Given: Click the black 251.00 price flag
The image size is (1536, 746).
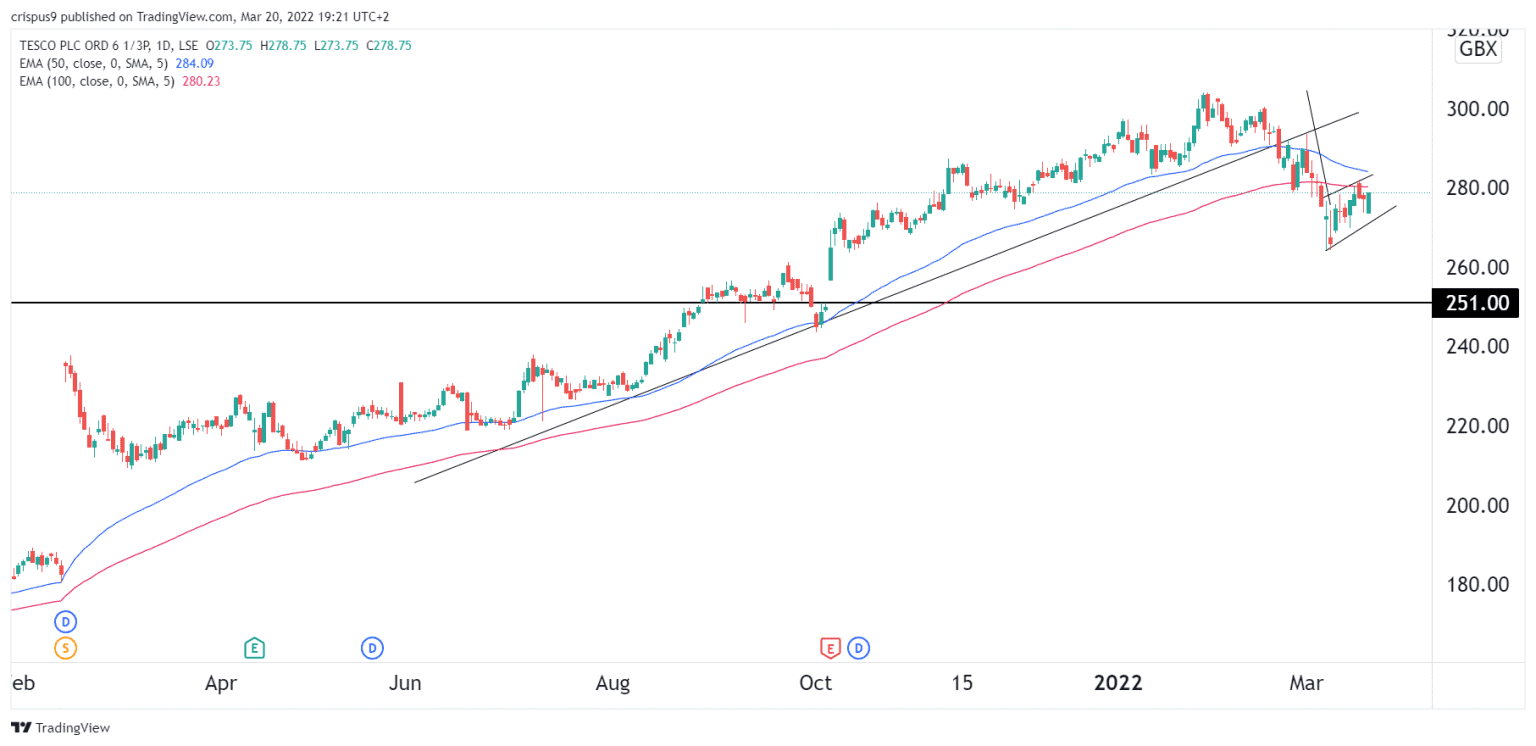Looking at the screenshot, I should (1475, 303).
